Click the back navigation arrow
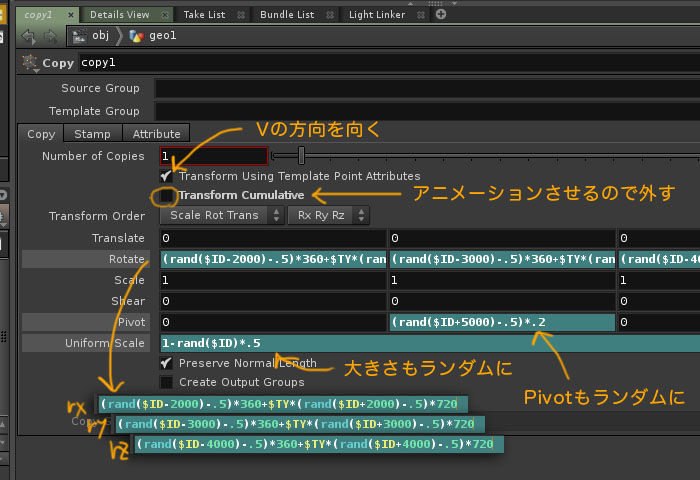The image size is (700, 480). 27,37
